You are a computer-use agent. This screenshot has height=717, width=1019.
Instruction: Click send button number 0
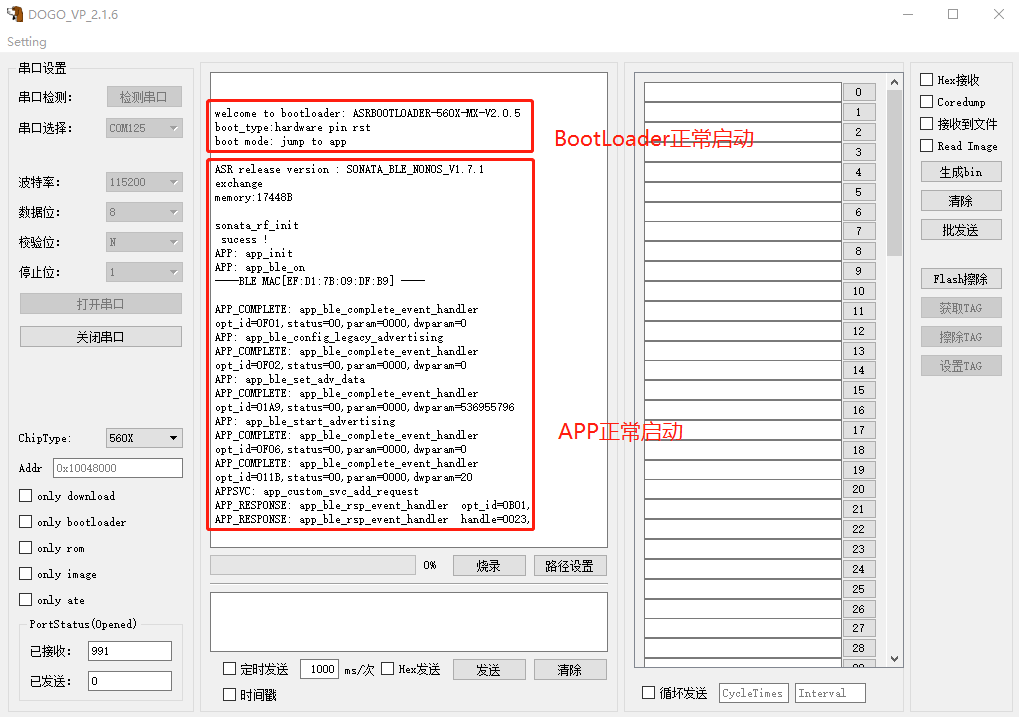(x=858, y=92)
